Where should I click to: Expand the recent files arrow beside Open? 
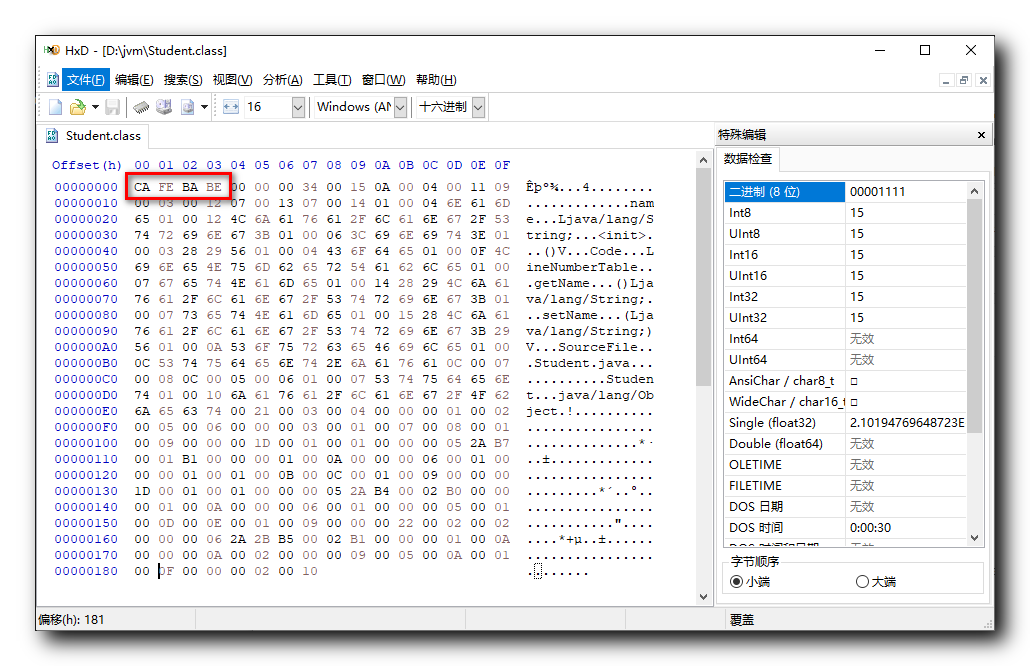point(95,107)
